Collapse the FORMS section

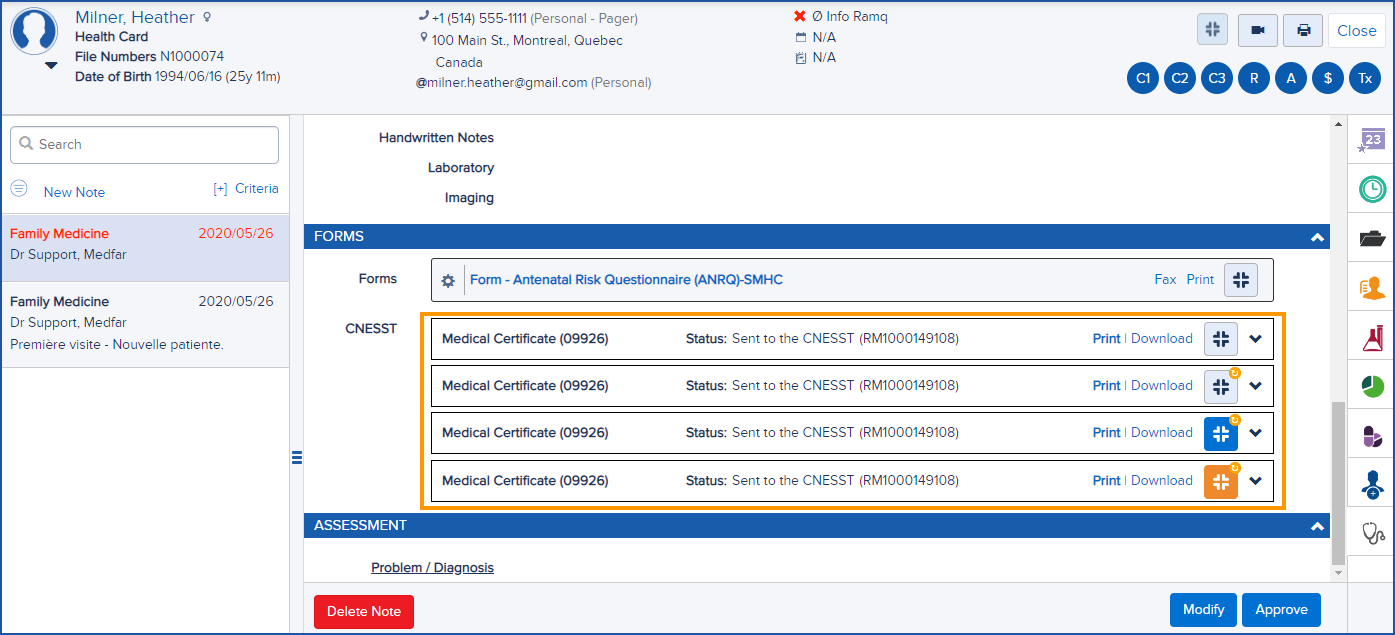[x=1318, y=237]
